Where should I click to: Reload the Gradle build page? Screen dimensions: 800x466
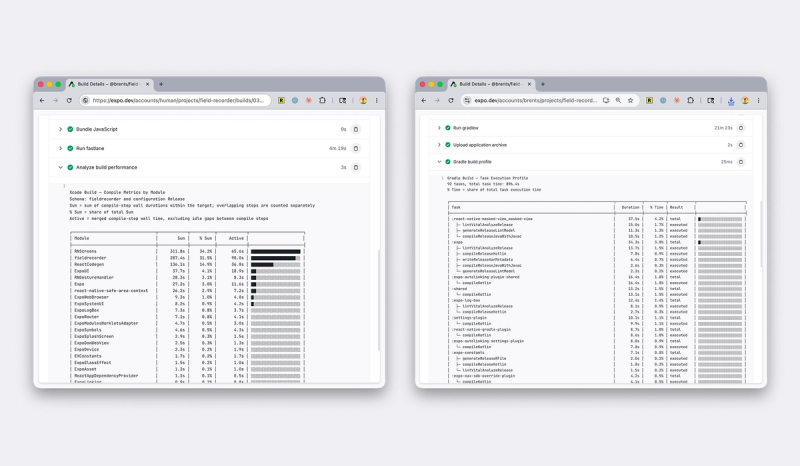tap(451, 101)
